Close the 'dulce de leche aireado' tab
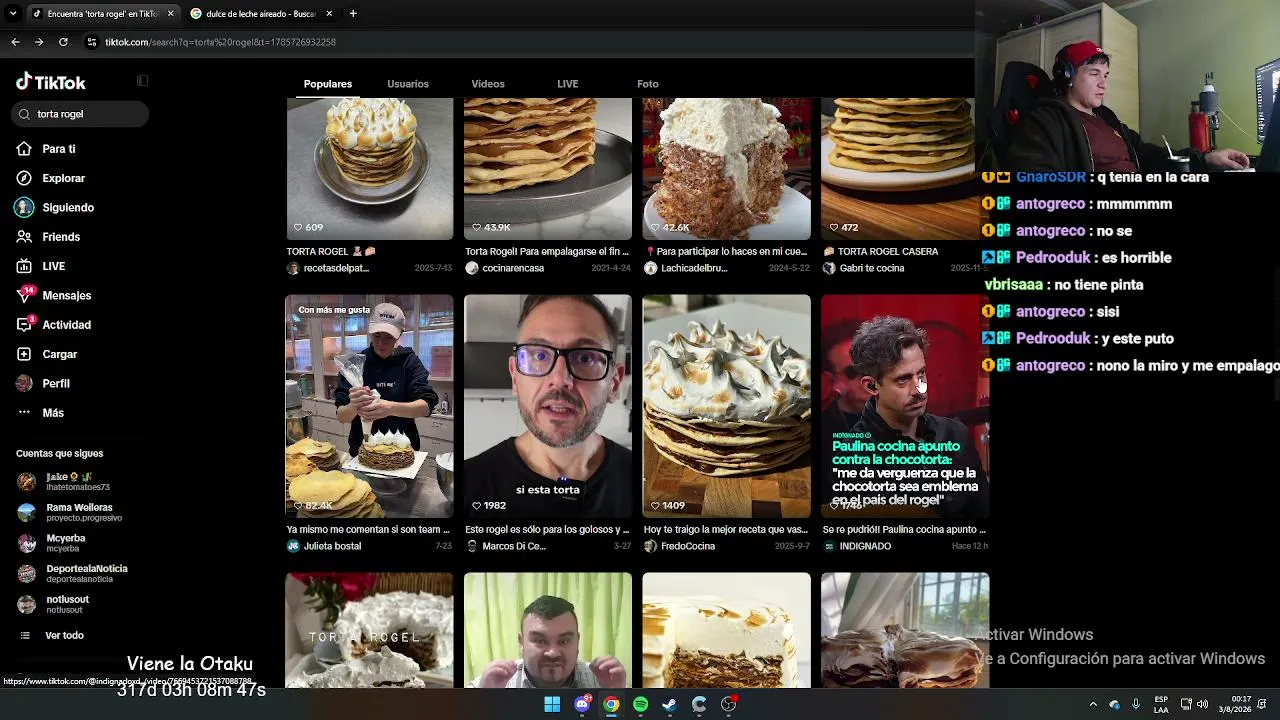The height and width of the screenshot is (720, 1280). [329, 13]
